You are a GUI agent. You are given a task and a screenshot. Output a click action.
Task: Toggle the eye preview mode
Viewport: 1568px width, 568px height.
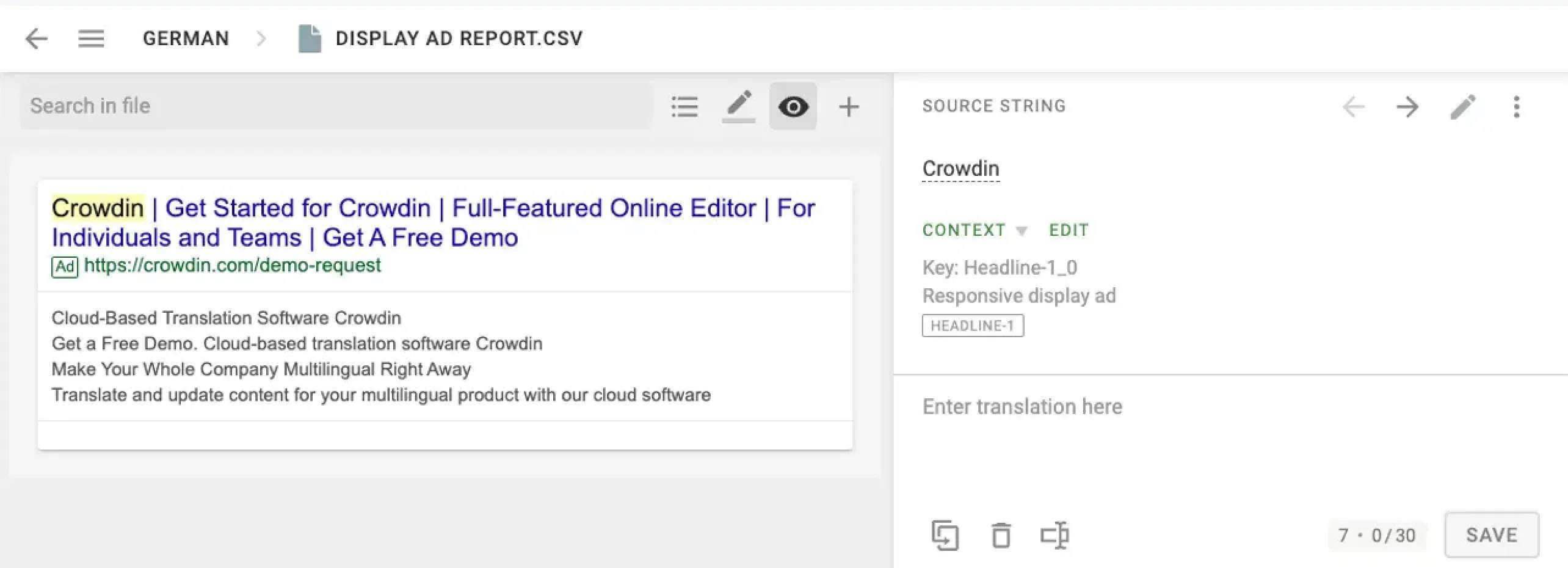click(793, 107)
